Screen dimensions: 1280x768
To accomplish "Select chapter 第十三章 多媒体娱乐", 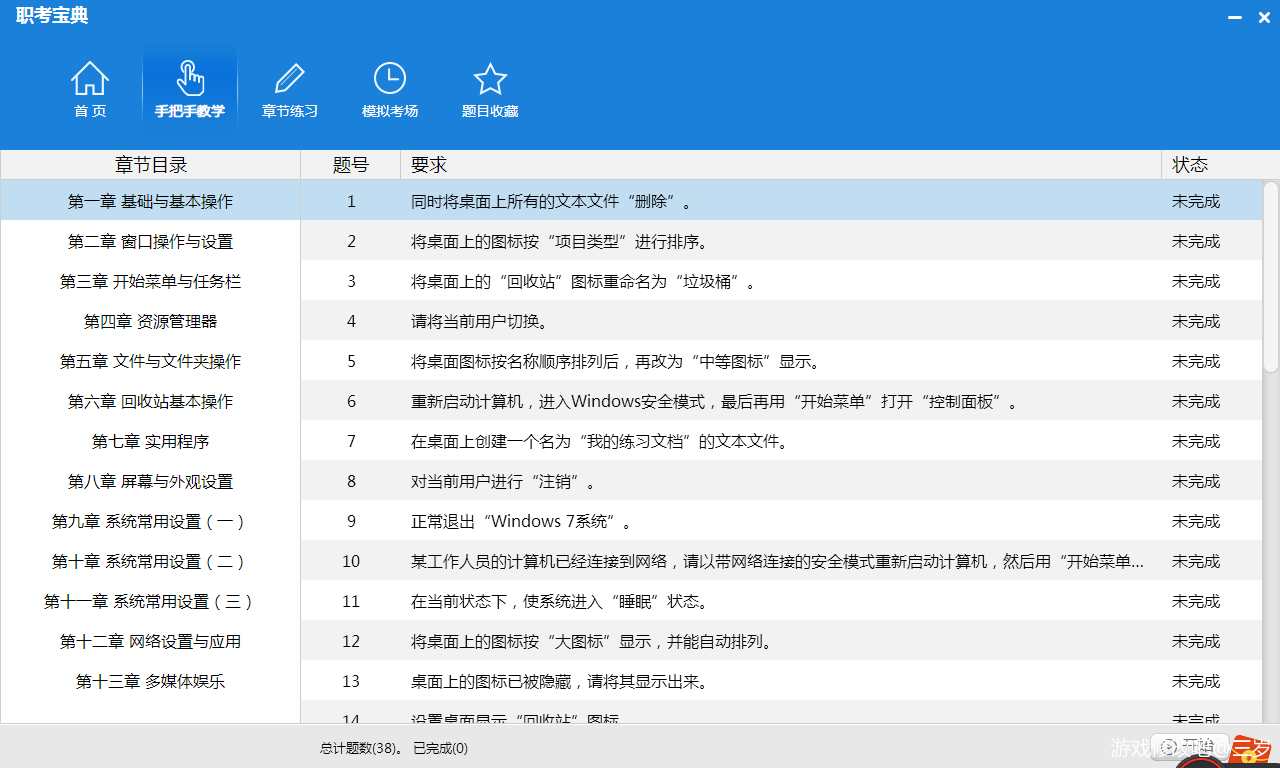I will click(150, 681).
